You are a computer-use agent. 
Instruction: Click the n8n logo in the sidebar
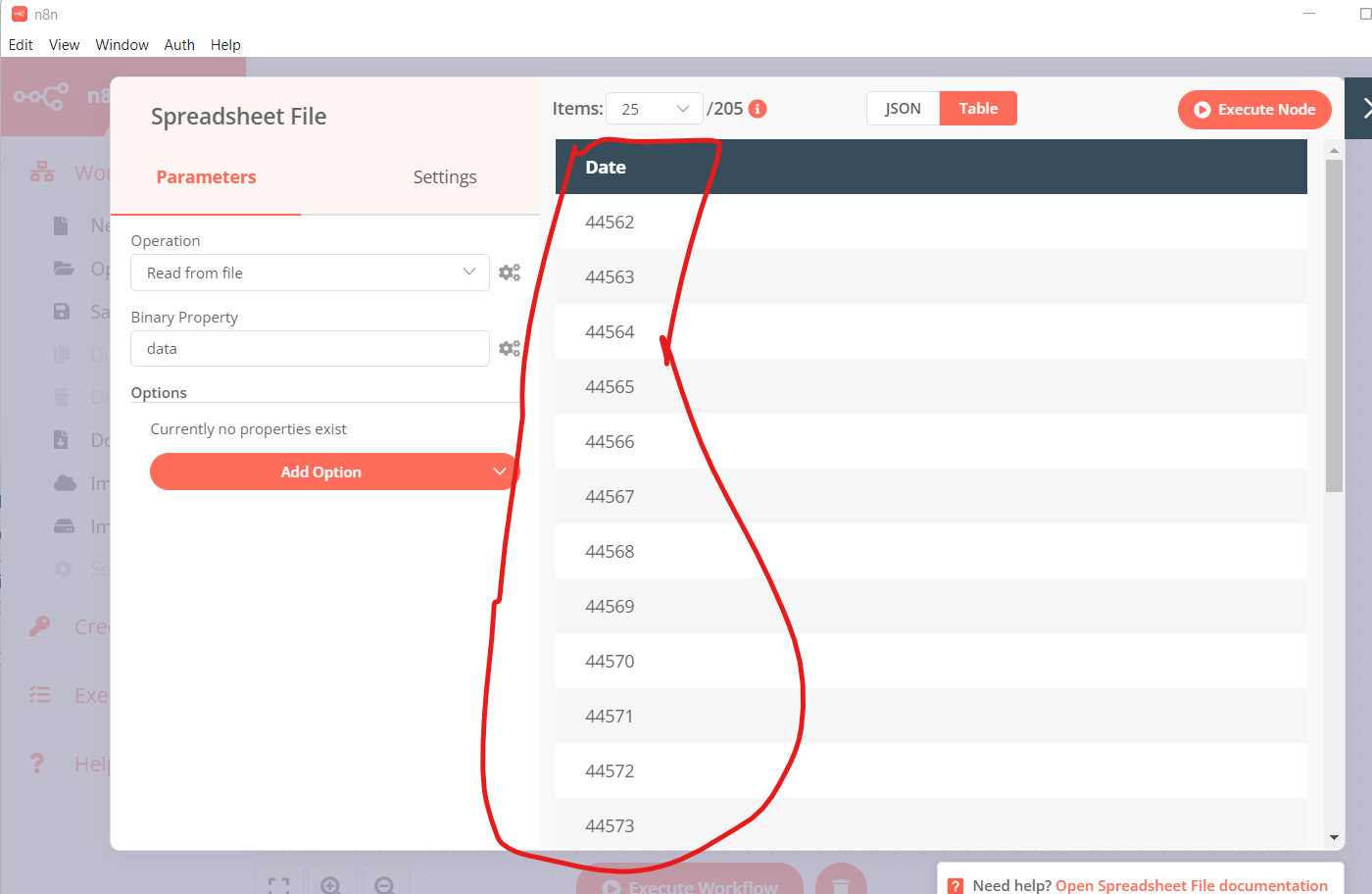41,96
